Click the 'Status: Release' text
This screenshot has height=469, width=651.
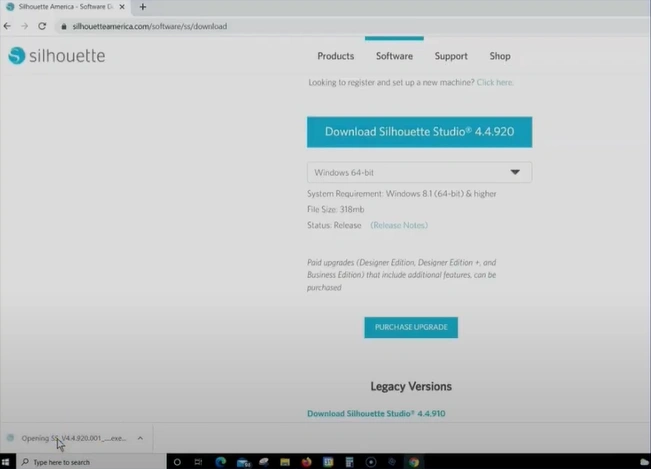334,225
